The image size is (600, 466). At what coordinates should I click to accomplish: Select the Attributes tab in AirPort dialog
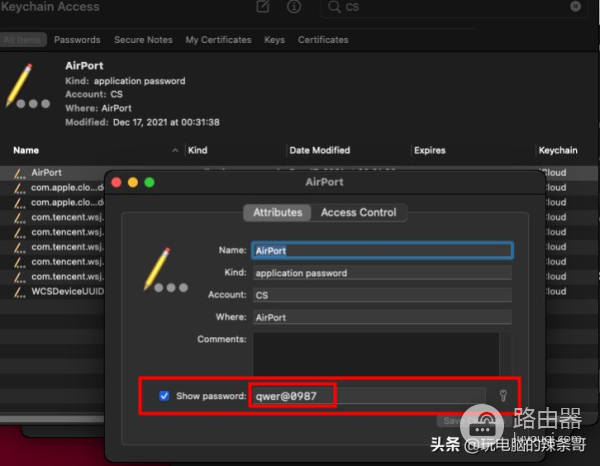[x=277, y=212]
